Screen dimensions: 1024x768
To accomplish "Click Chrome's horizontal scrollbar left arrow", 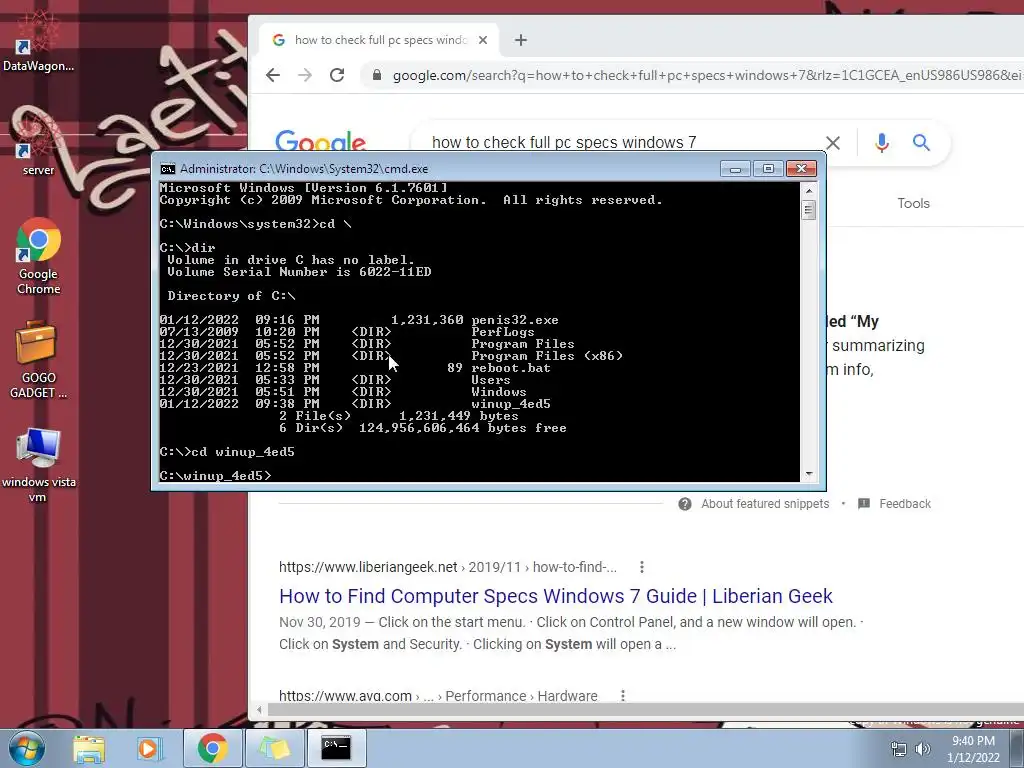I will click(259, 709).
